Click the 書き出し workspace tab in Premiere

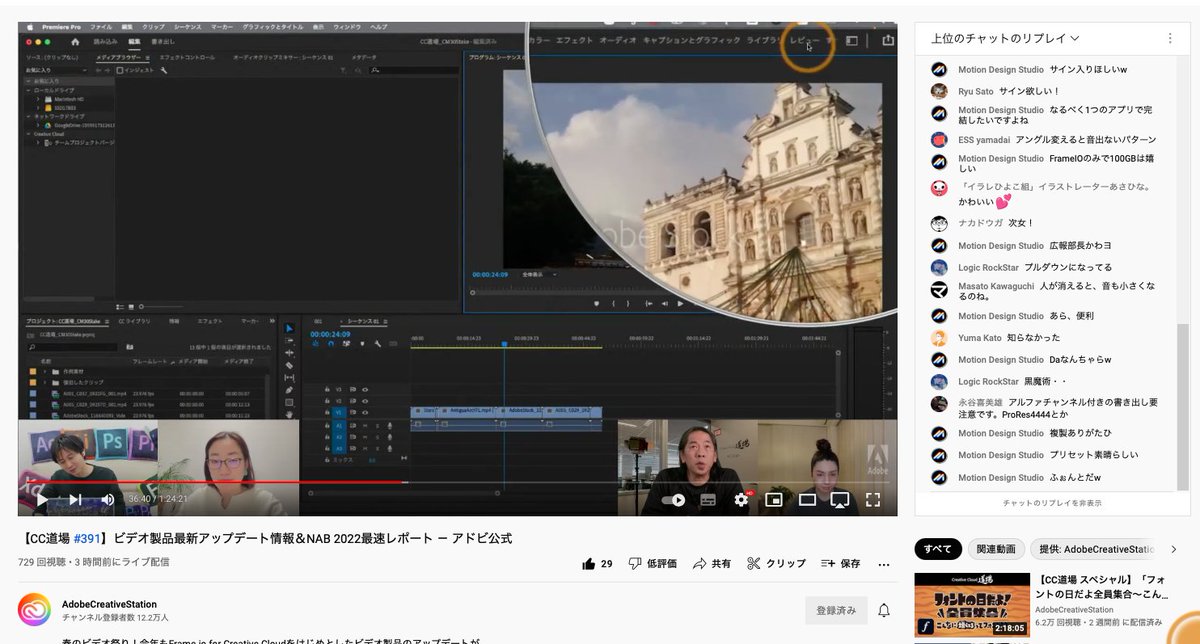tap(163, 42)
